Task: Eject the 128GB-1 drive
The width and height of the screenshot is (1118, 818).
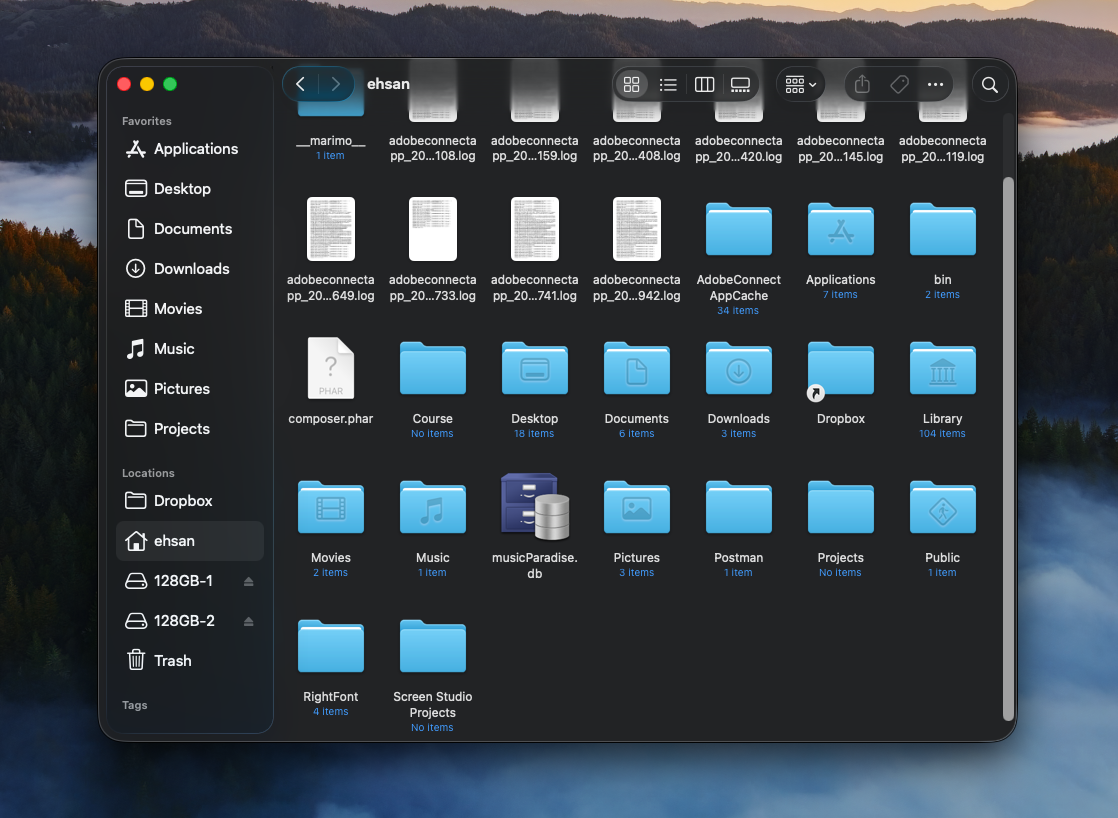Action: 249,581
